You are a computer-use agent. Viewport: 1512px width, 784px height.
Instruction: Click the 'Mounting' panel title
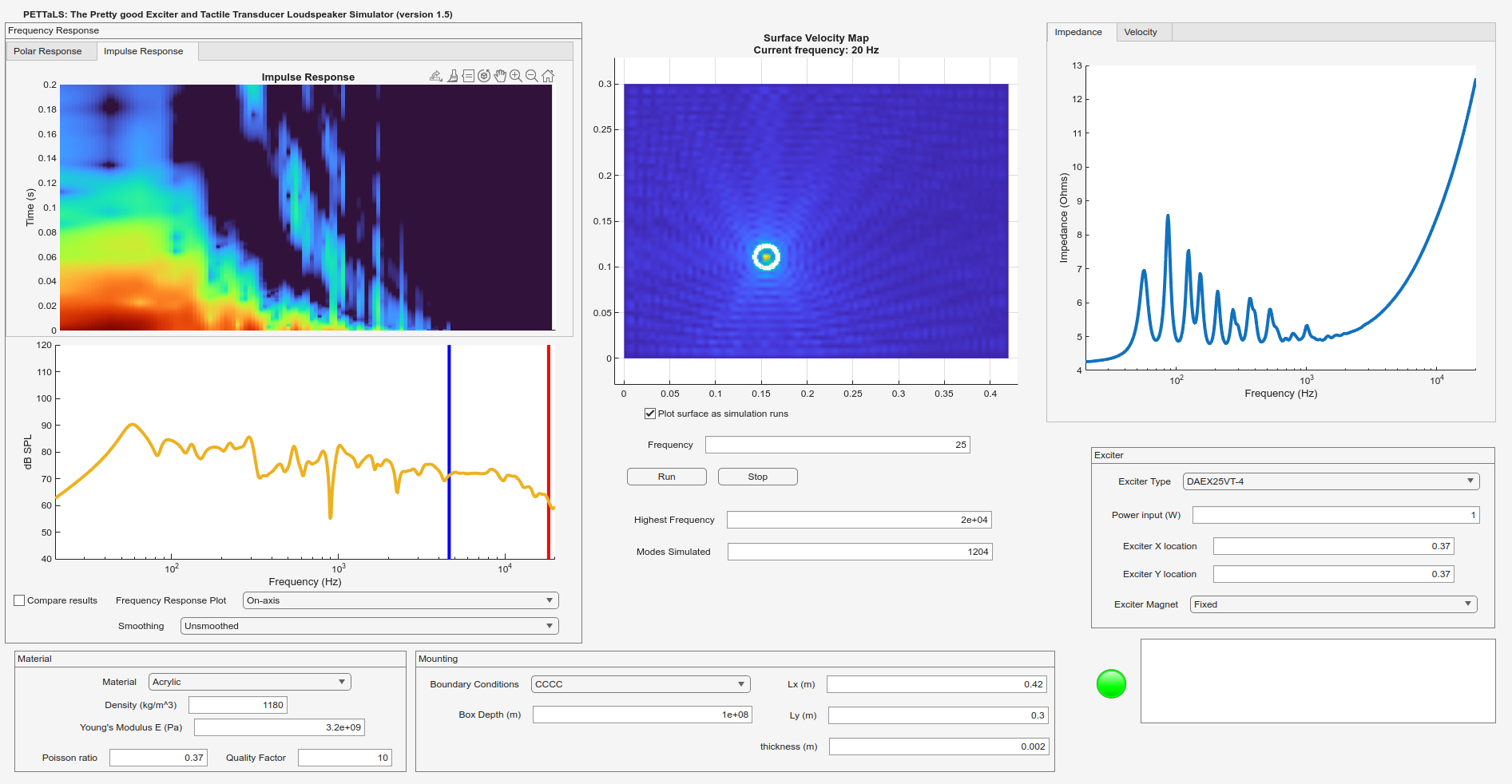tap(438, 659)
